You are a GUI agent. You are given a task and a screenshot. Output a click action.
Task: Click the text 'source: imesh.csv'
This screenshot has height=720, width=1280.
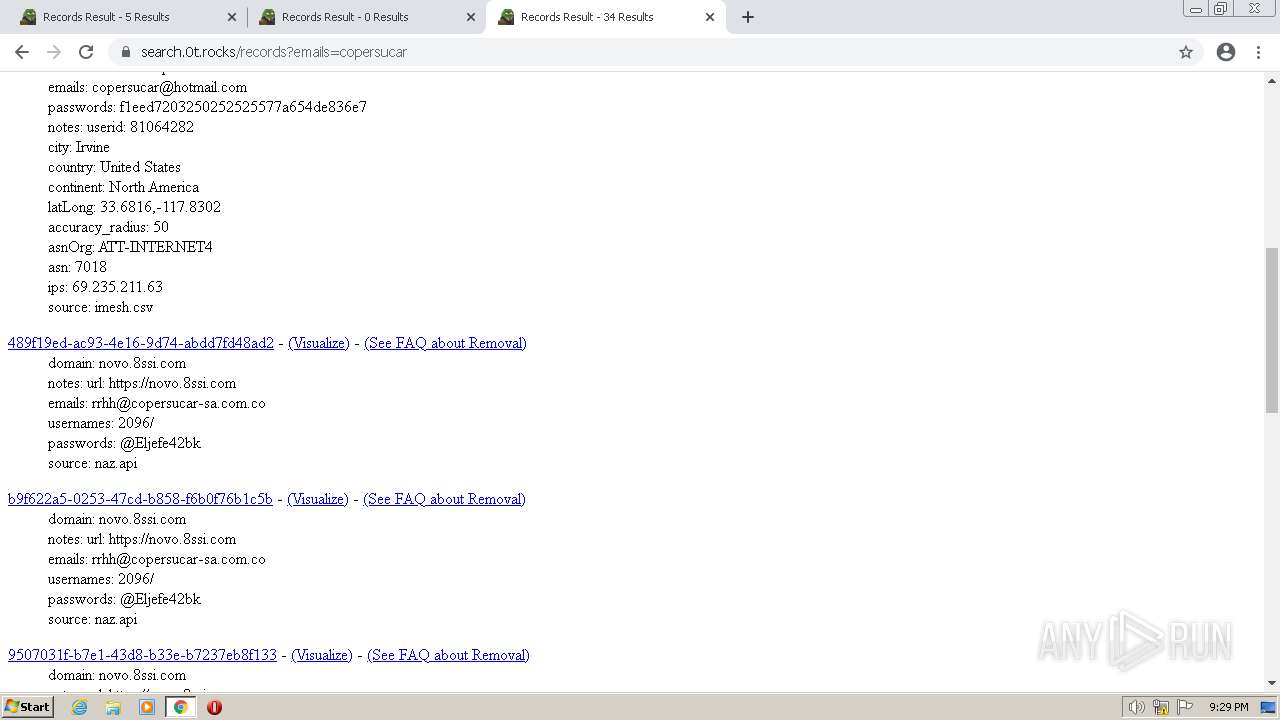[101, 307]
